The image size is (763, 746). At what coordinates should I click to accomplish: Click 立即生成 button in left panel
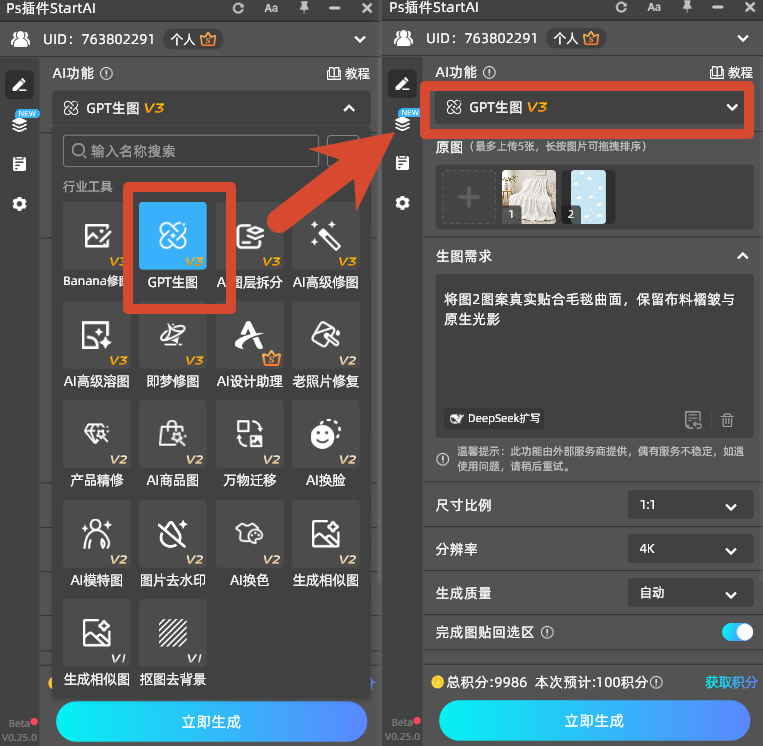click(x=211, y=721)
